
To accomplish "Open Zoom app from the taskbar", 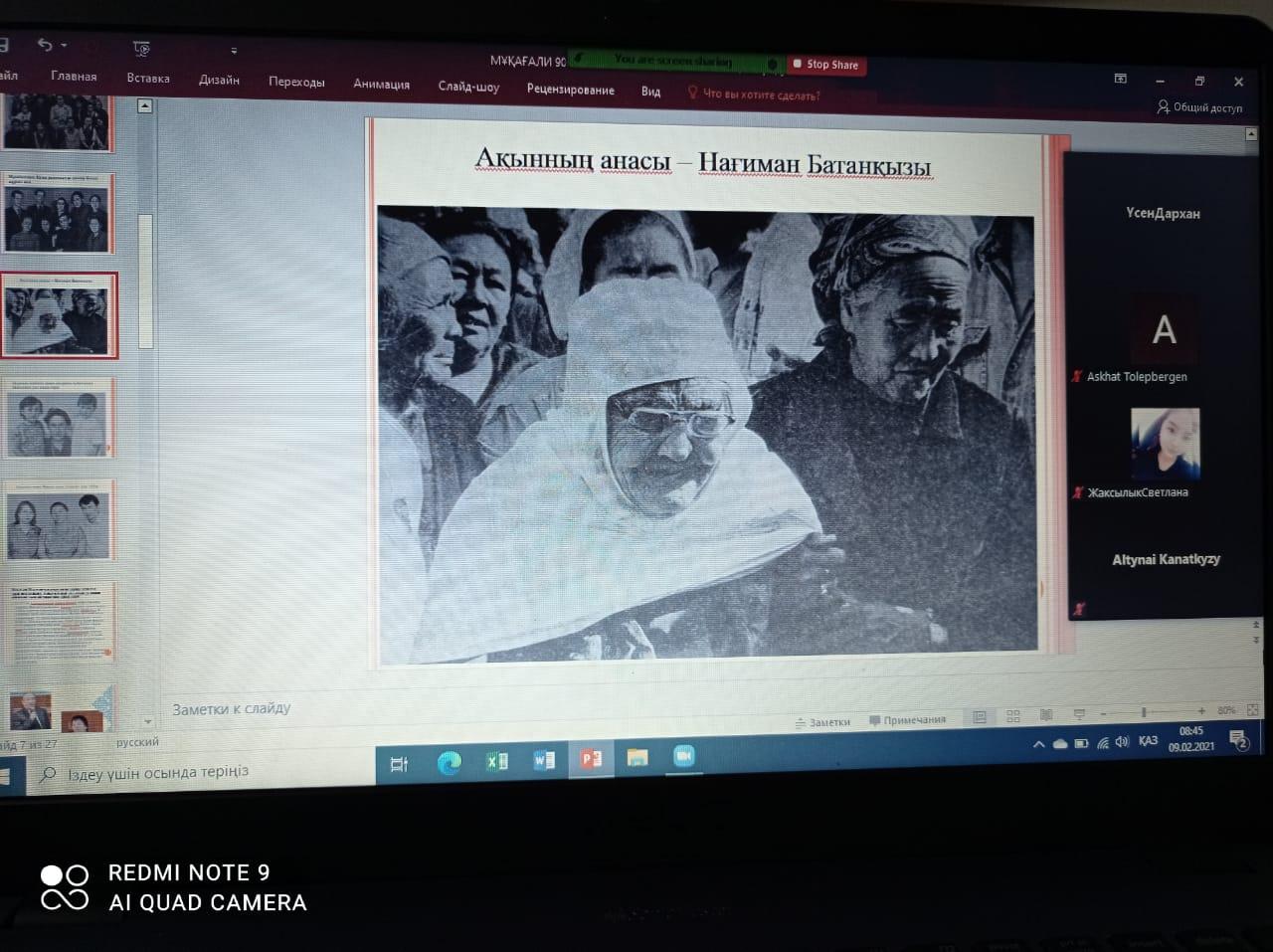I will point(683,757).
